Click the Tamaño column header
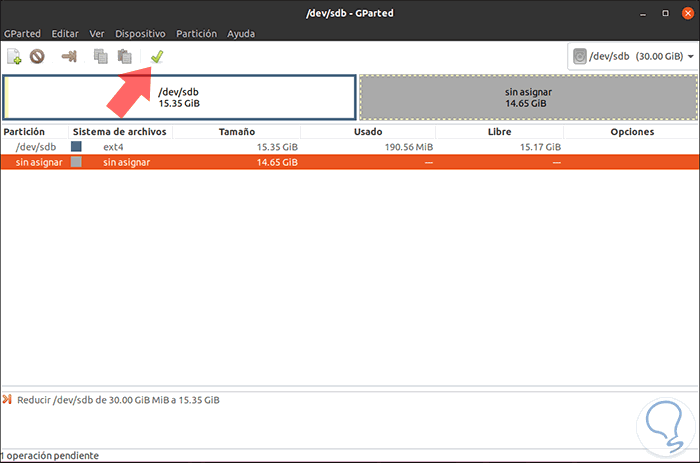This screenshot has height=463, width=700. click(x=237, y=132)
